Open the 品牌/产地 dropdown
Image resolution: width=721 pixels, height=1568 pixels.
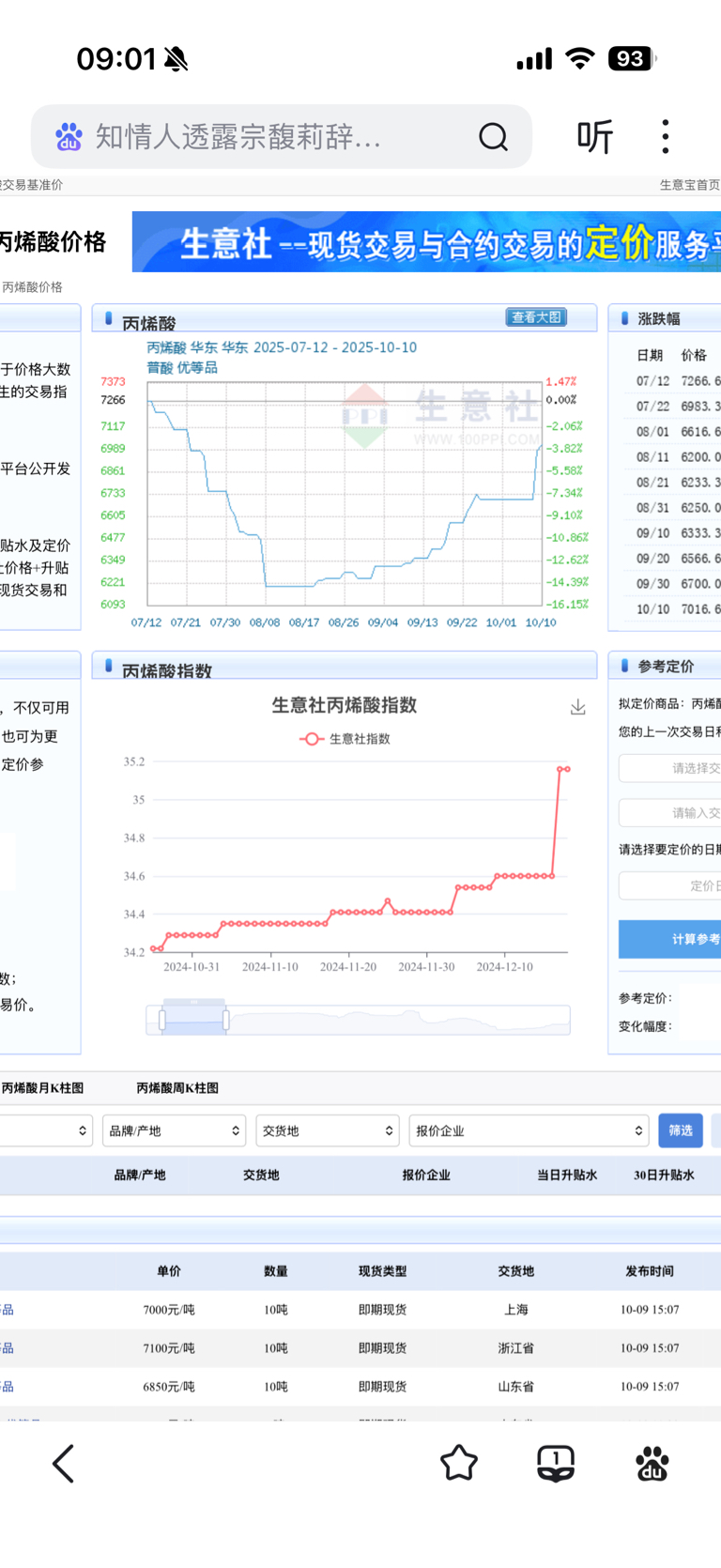tap(174, 1130)
